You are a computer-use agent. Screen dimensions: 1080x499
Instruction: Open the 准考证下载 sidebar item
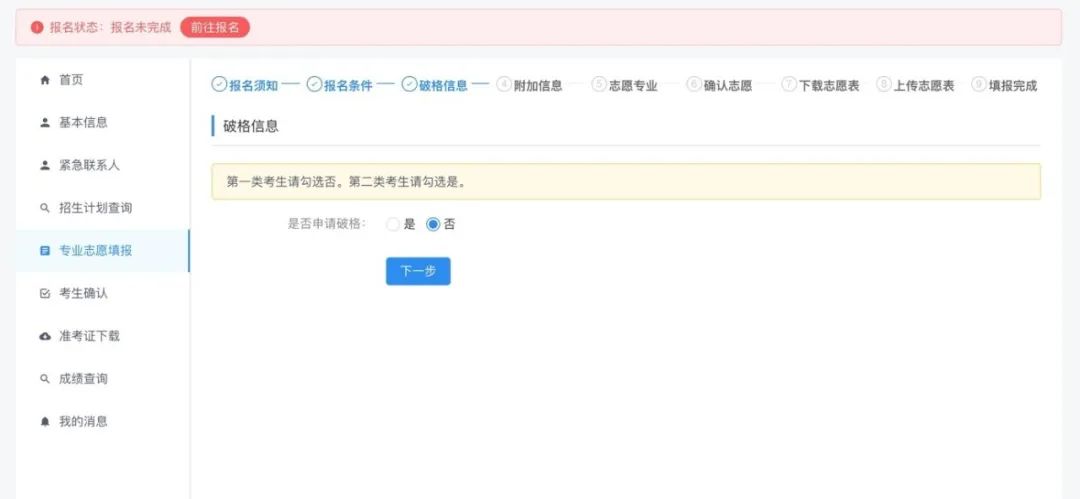tap(103, 336)
